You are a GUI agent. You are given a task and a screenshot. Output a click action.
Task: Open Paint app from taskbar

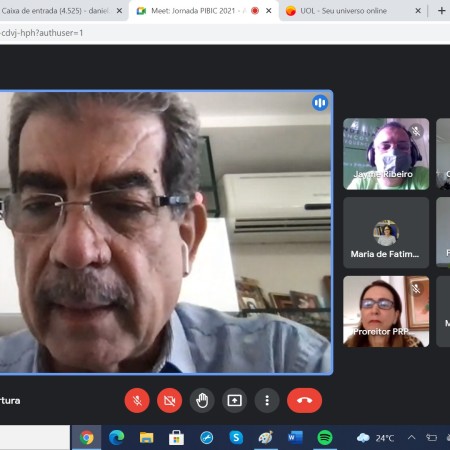click(266, 437)
